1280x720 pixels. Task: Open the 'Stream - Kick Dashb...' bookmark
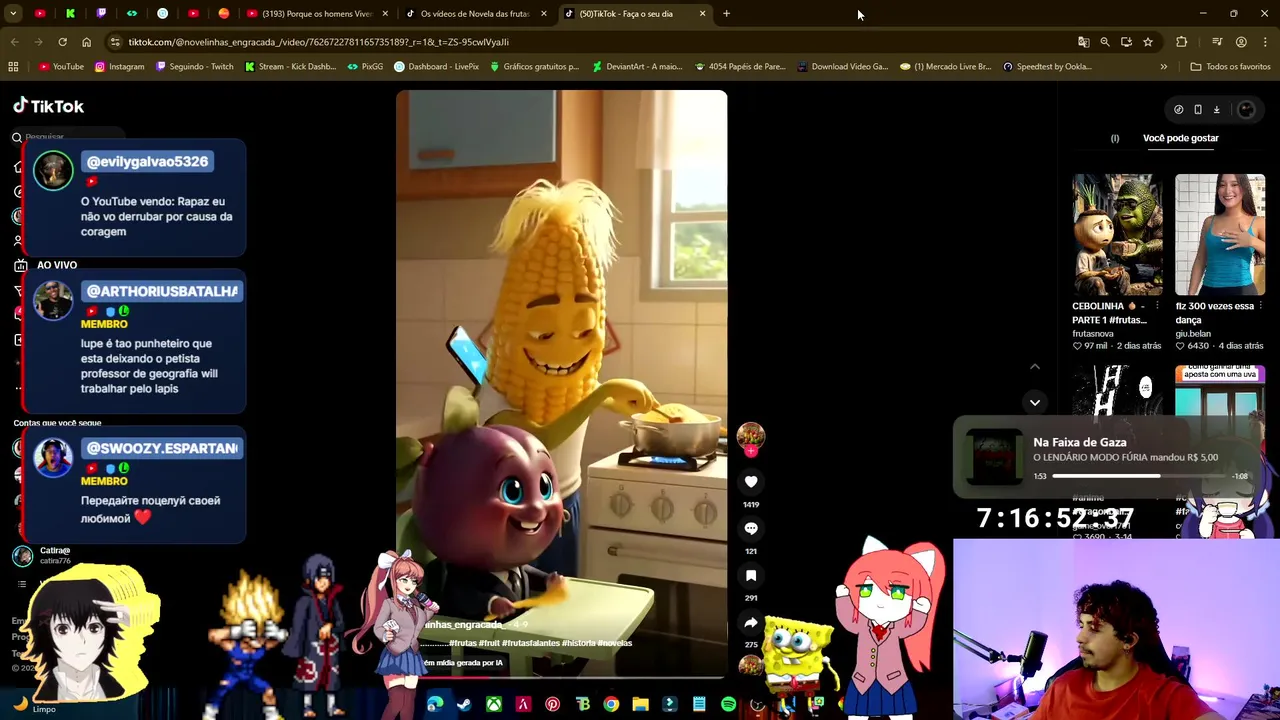tap(290, 67)
